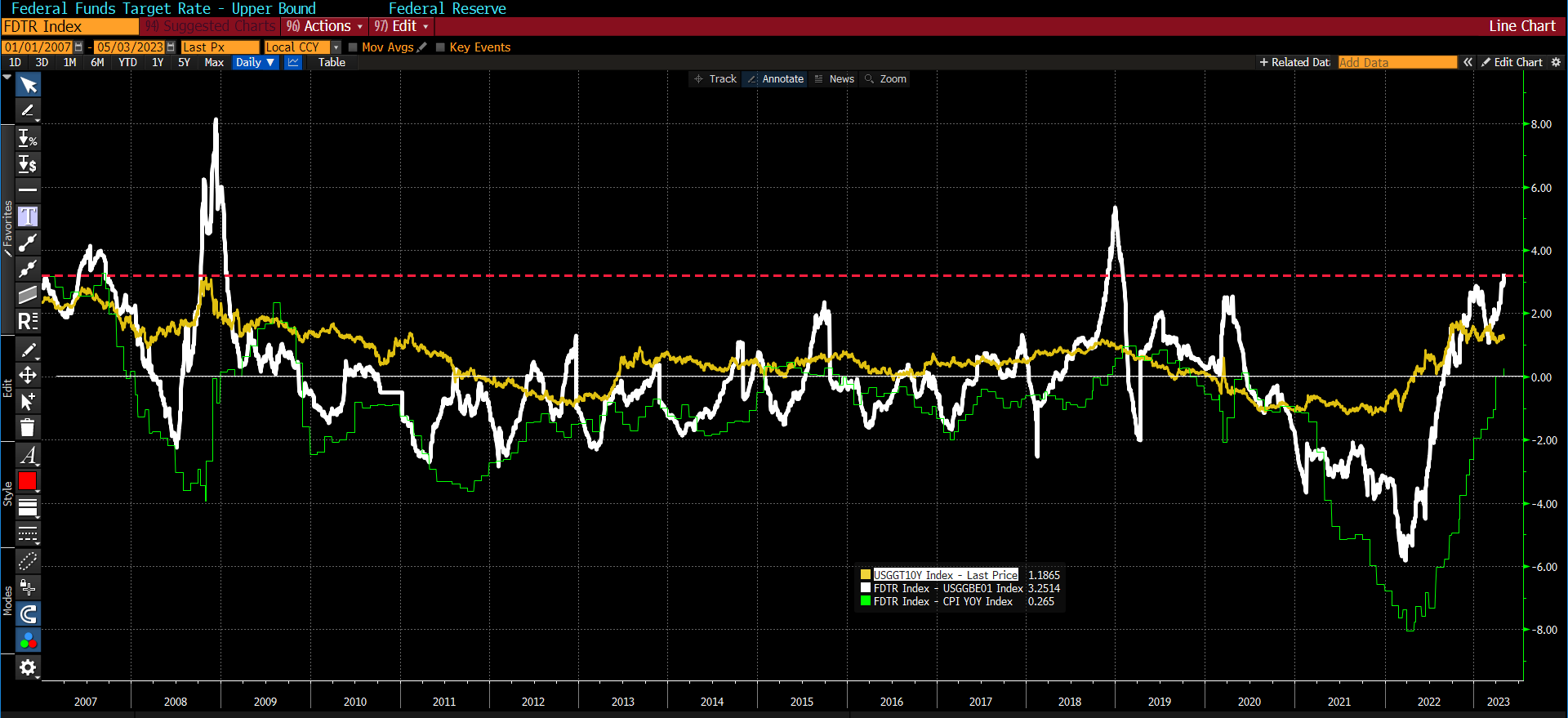Select the percent change measure tool
Image resolution: width=1568 pixels, height=718 pixels.
[x=28, y=139]
